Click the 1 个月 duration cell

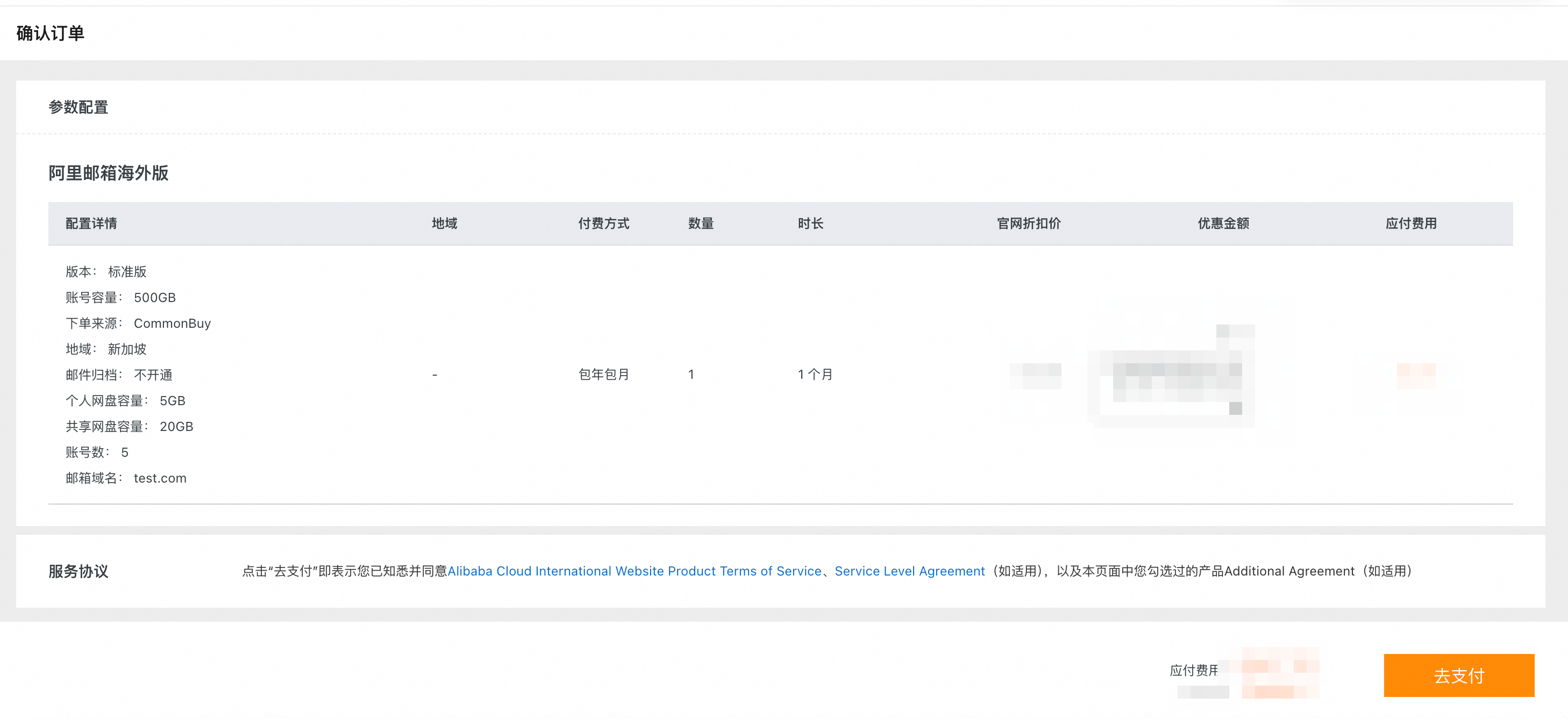[815, 374]
